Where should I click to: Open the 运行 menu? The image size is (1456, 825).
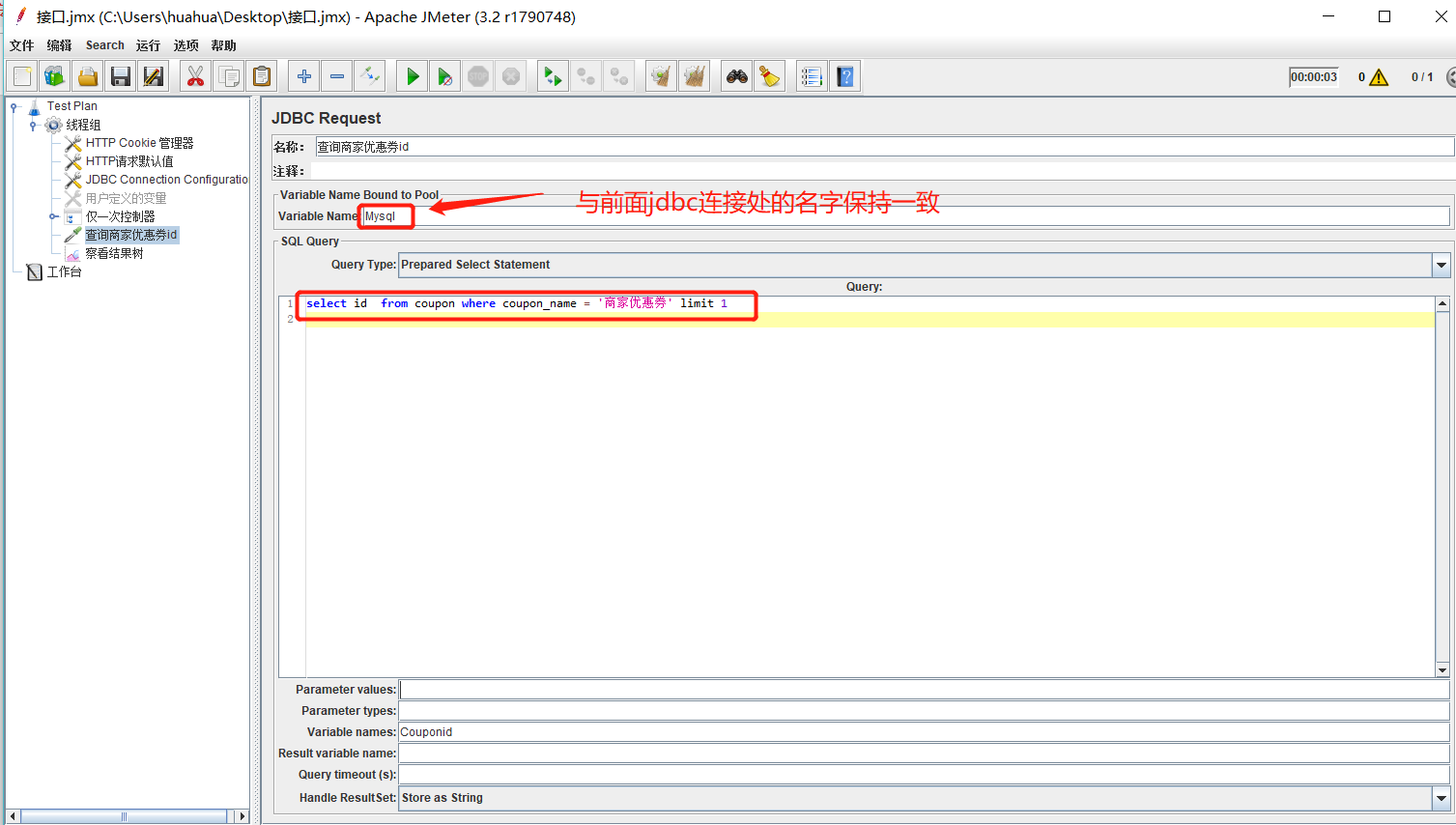(148, 45)
